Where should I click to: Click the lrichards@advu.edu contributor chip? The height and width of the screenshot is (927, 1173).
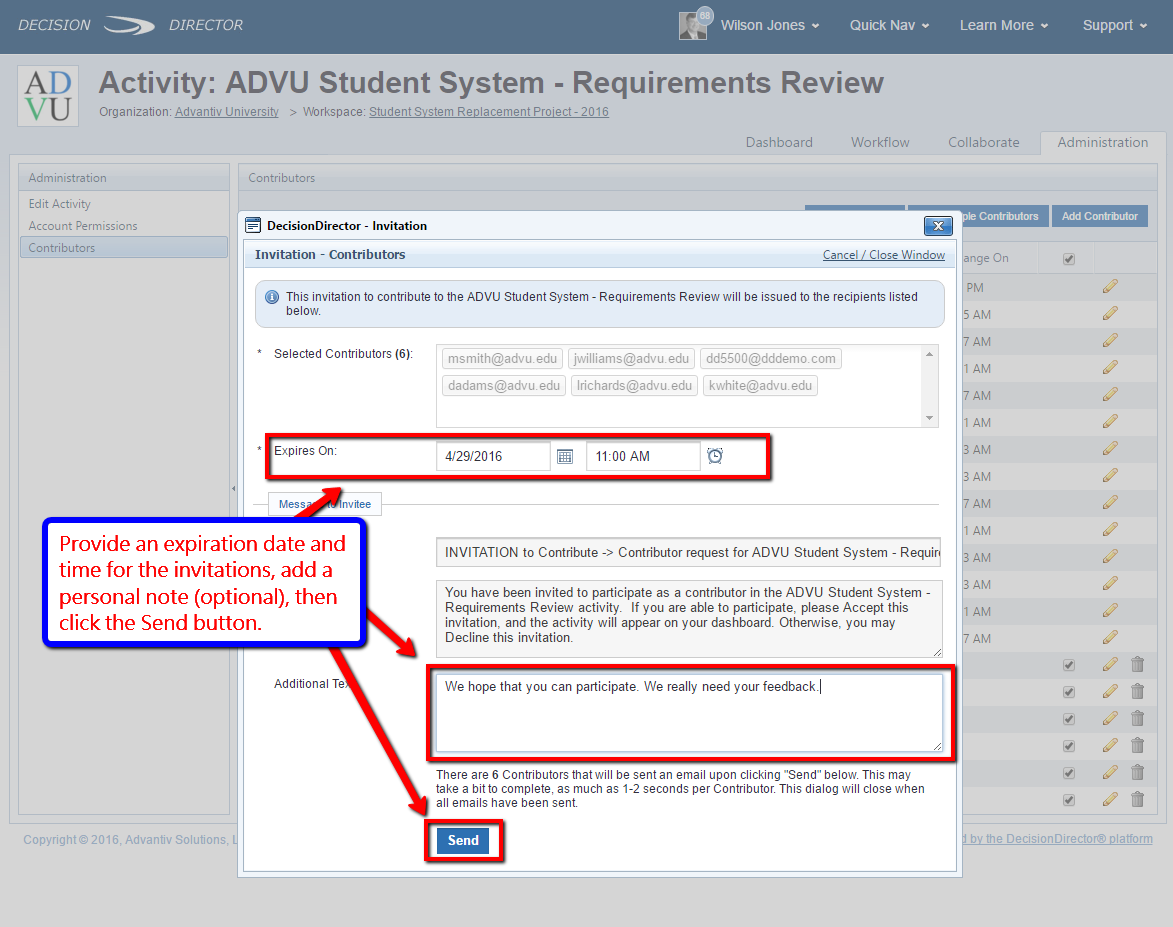click(634, 386)
